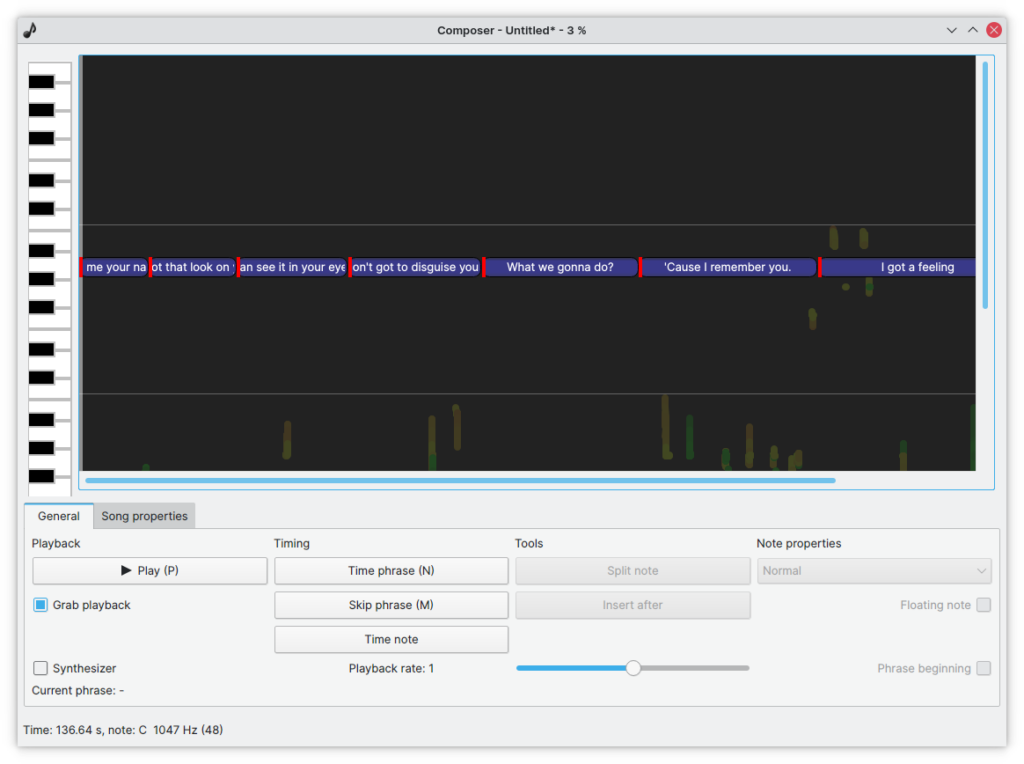Click the vertical scrollbar of the note editor
This screenshot has width=1024, height=764.
tap(985, 185)
